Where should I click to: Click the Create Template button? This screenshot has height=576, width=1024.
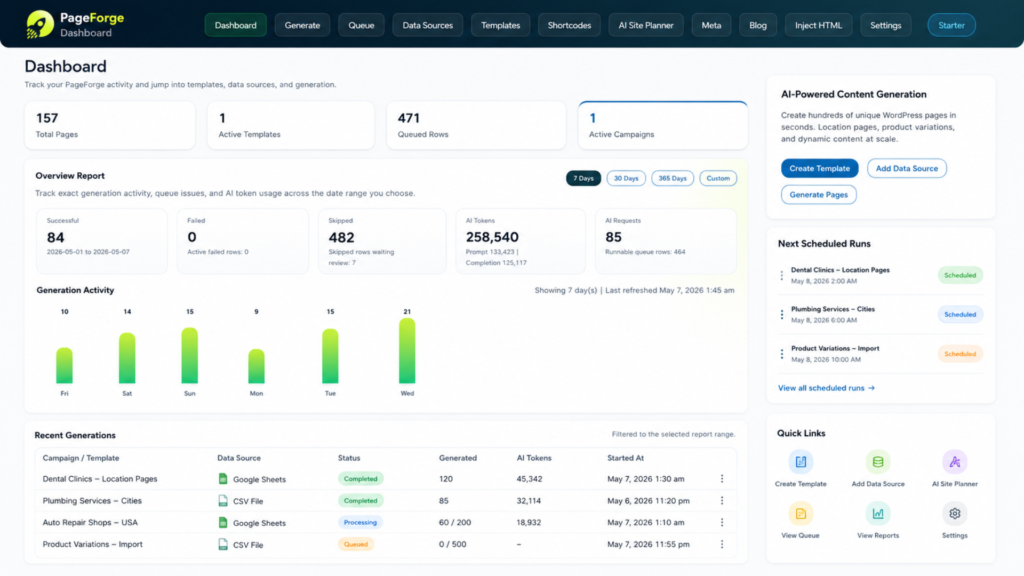point(819,168)
